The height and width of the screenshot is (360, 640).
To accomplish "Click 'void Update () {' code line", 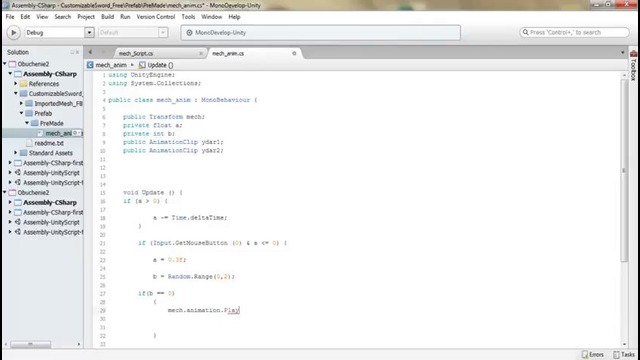I will 153,192.
